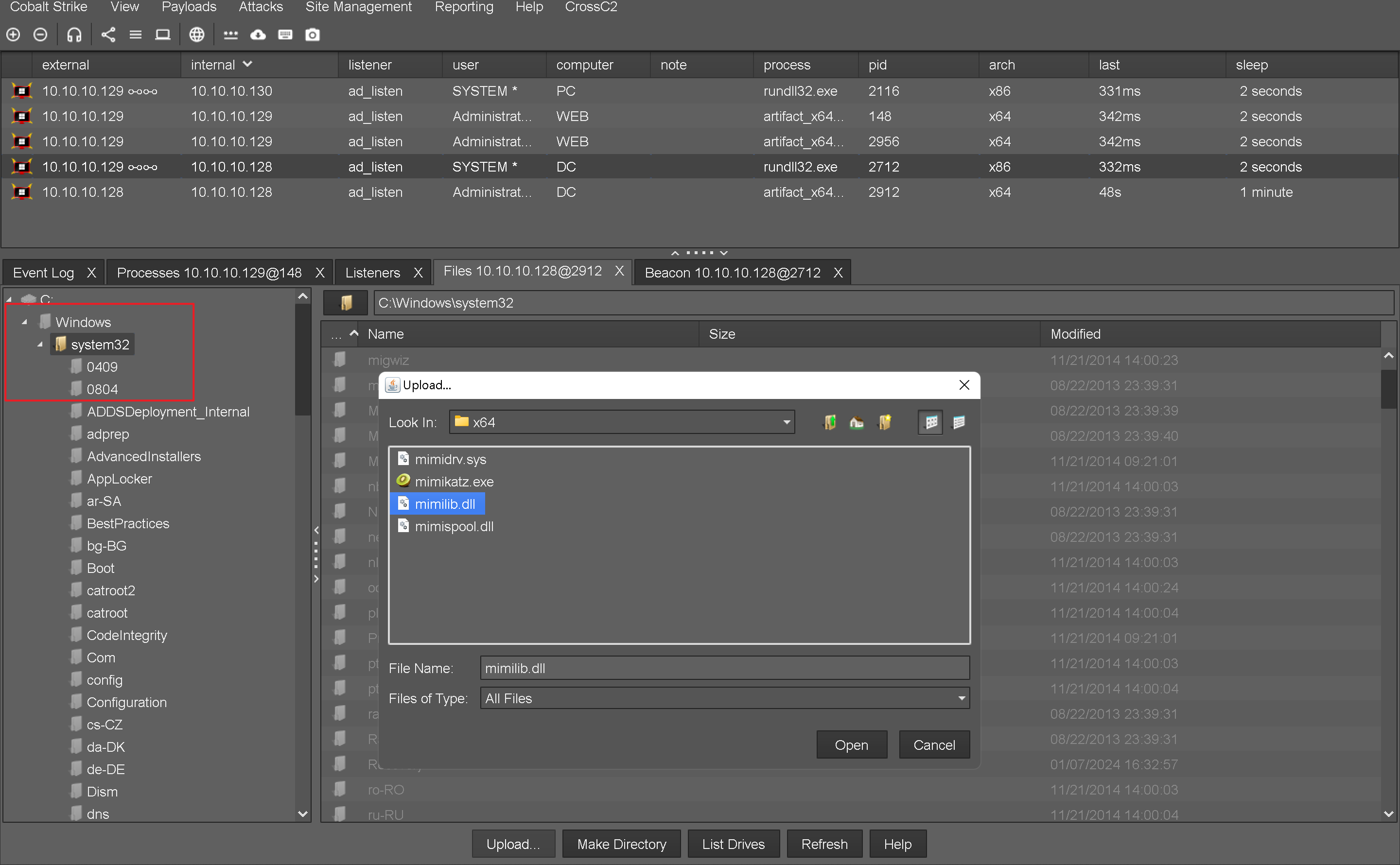Open the Files of Type dropdown
Image resolution: width=1400 pixels, height=865 pixels.
[961, 698]
